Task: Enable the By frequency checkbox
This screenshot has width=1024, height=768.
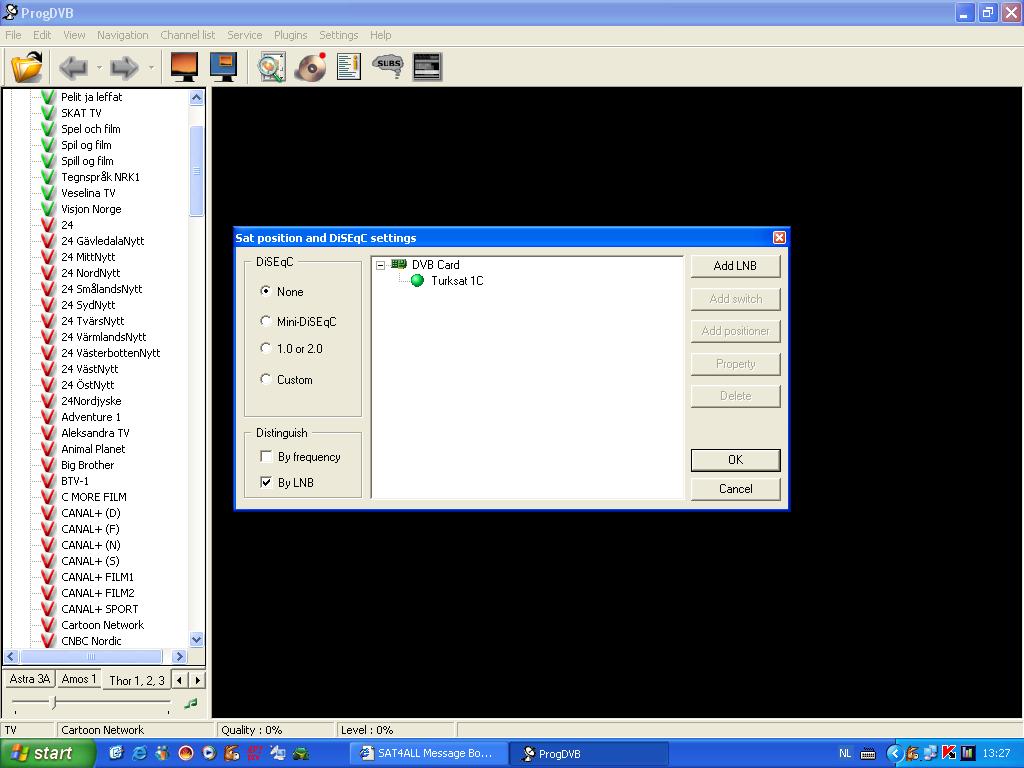Action: pos(266,456)
